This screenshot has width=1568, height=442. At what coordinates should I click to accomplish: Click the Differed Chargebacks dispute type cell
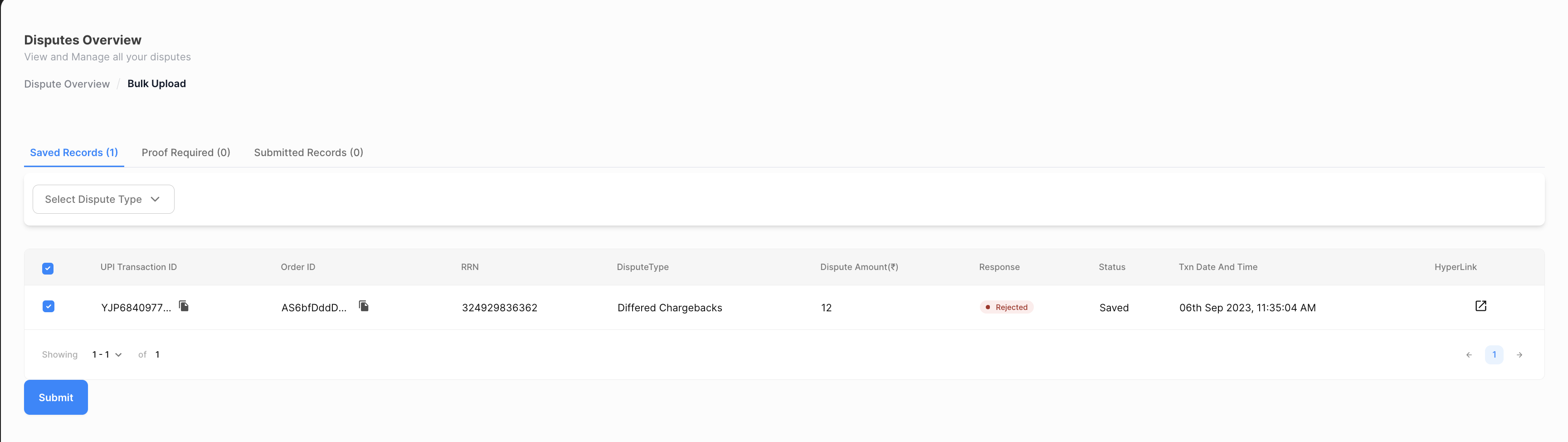[x=670, y=308]
